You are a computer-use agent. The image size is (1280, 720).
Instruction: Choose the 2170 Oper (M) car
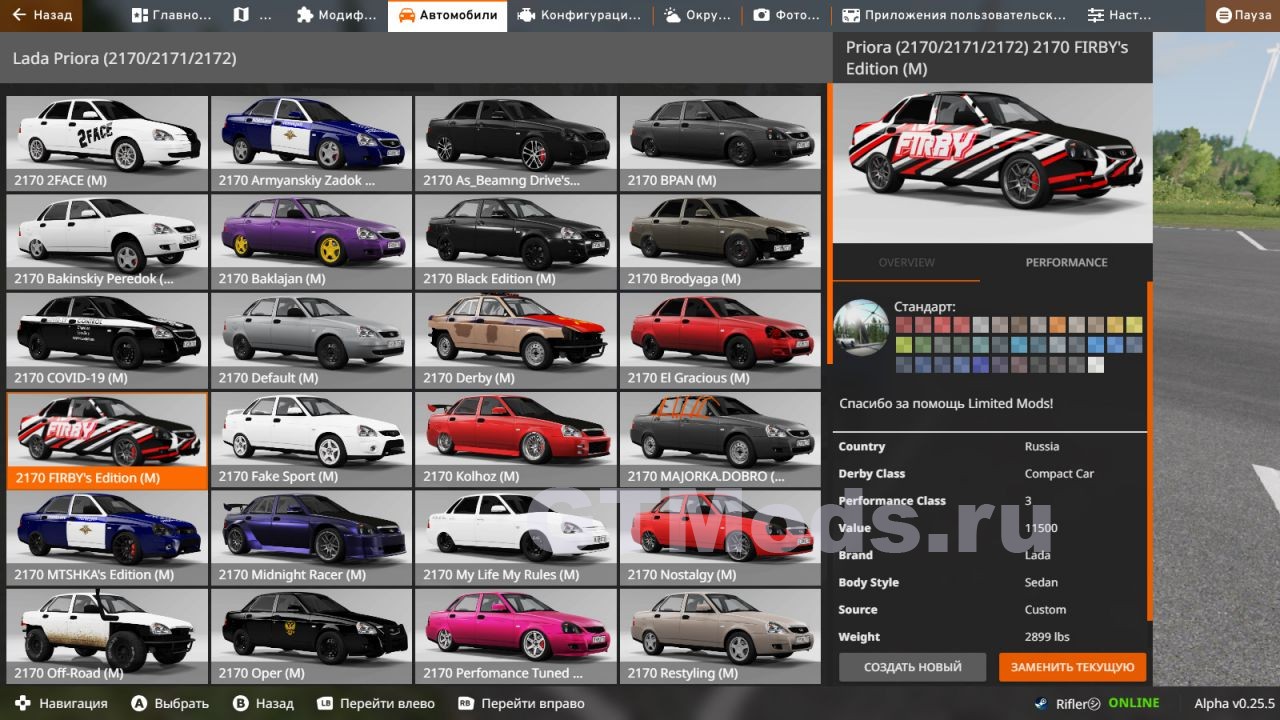click(312, 636)
